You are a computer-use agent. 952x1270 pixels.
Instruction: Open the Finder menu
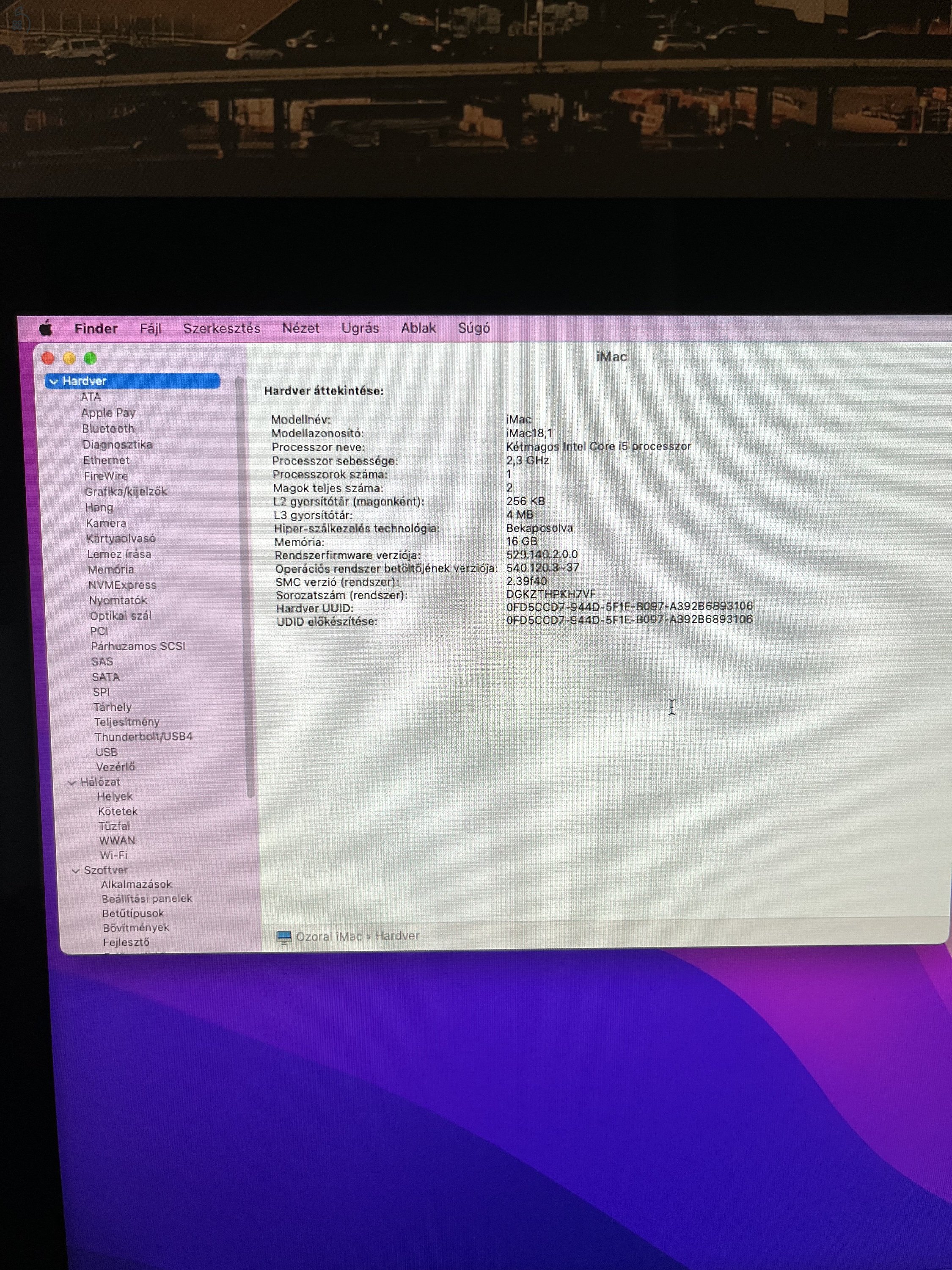96,329
